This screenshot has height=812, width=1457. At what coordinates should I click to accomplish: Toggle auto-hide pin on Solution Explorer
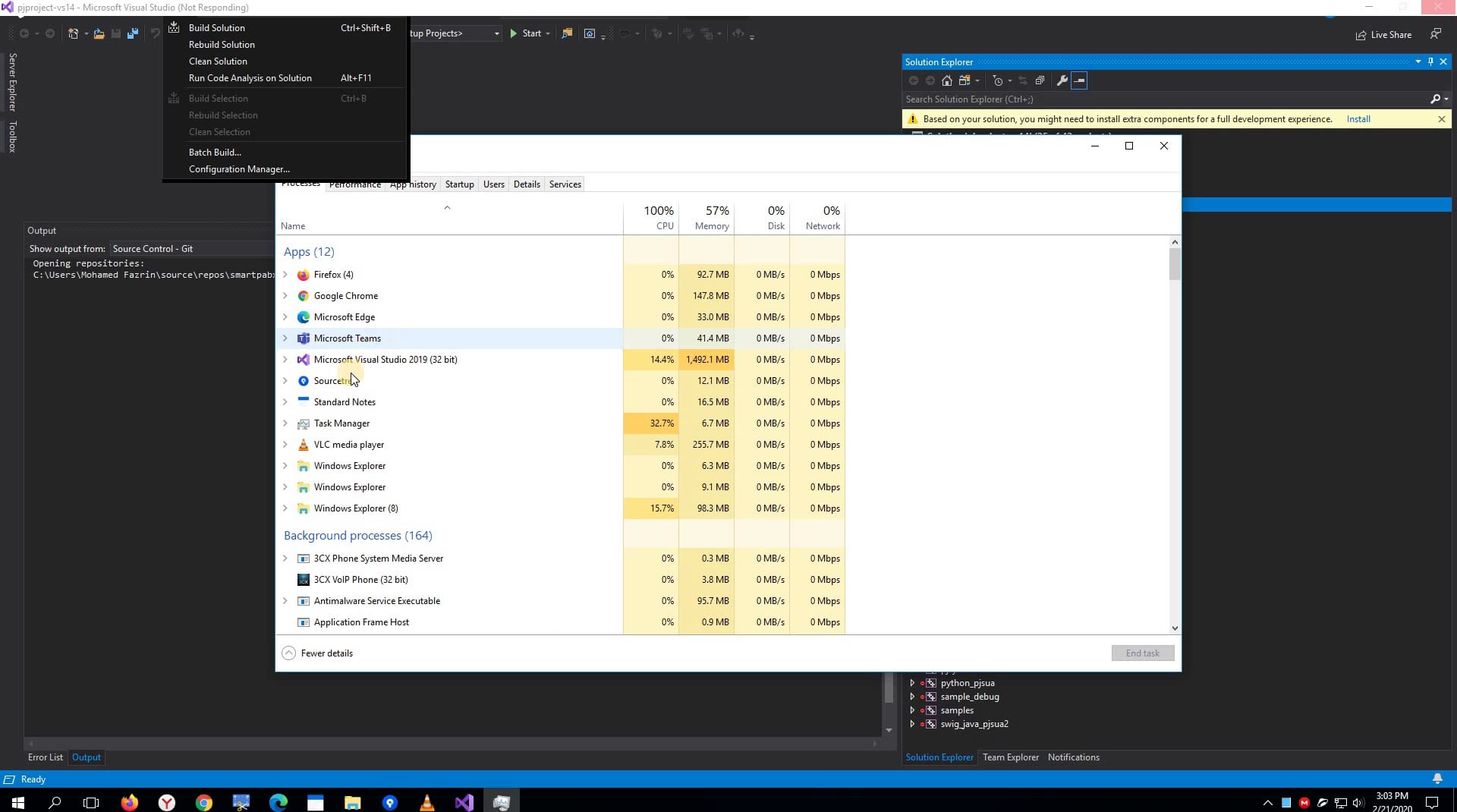[1430, 62]
